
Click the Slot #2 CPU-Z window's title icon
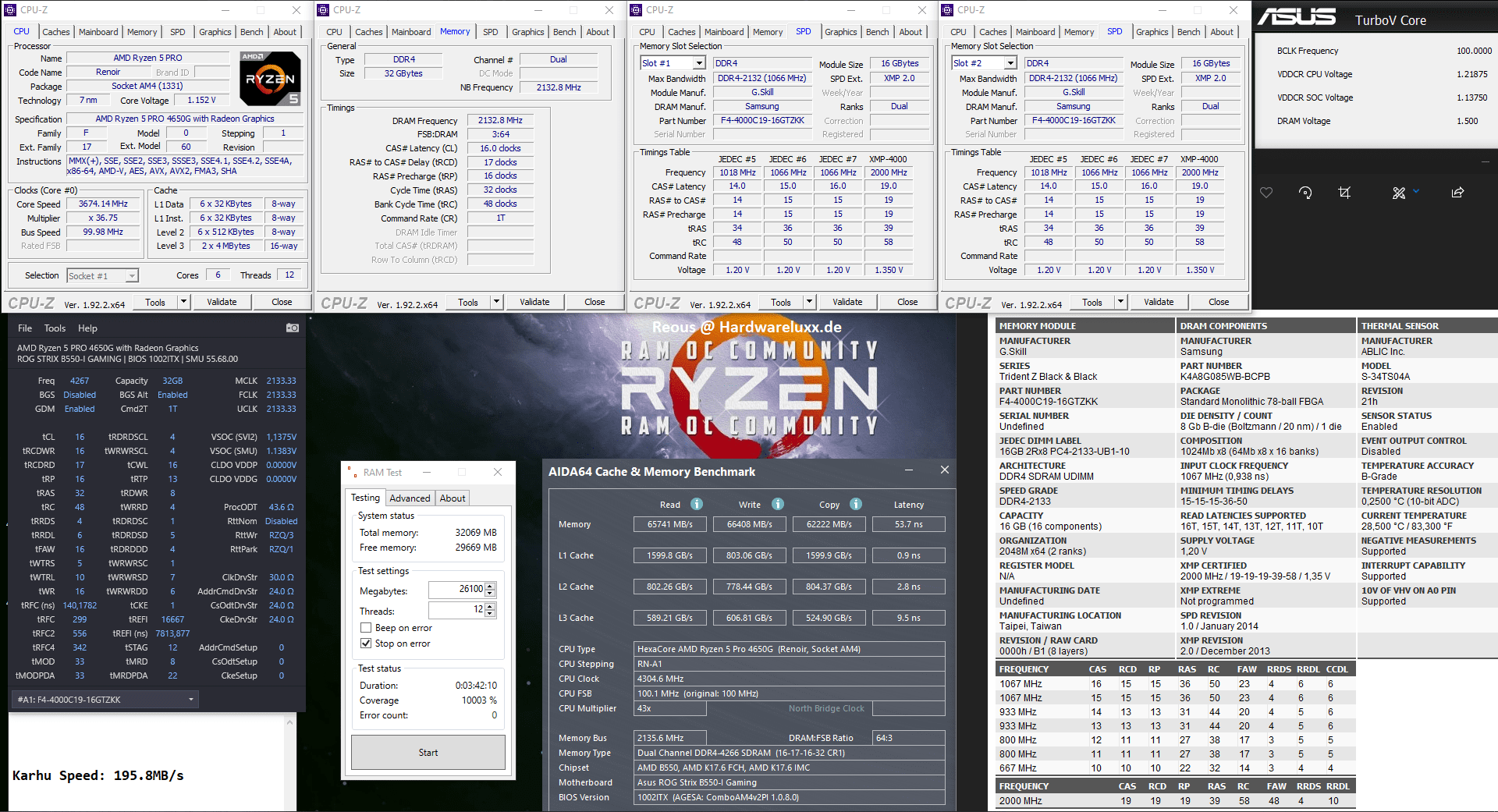point(948,10)
